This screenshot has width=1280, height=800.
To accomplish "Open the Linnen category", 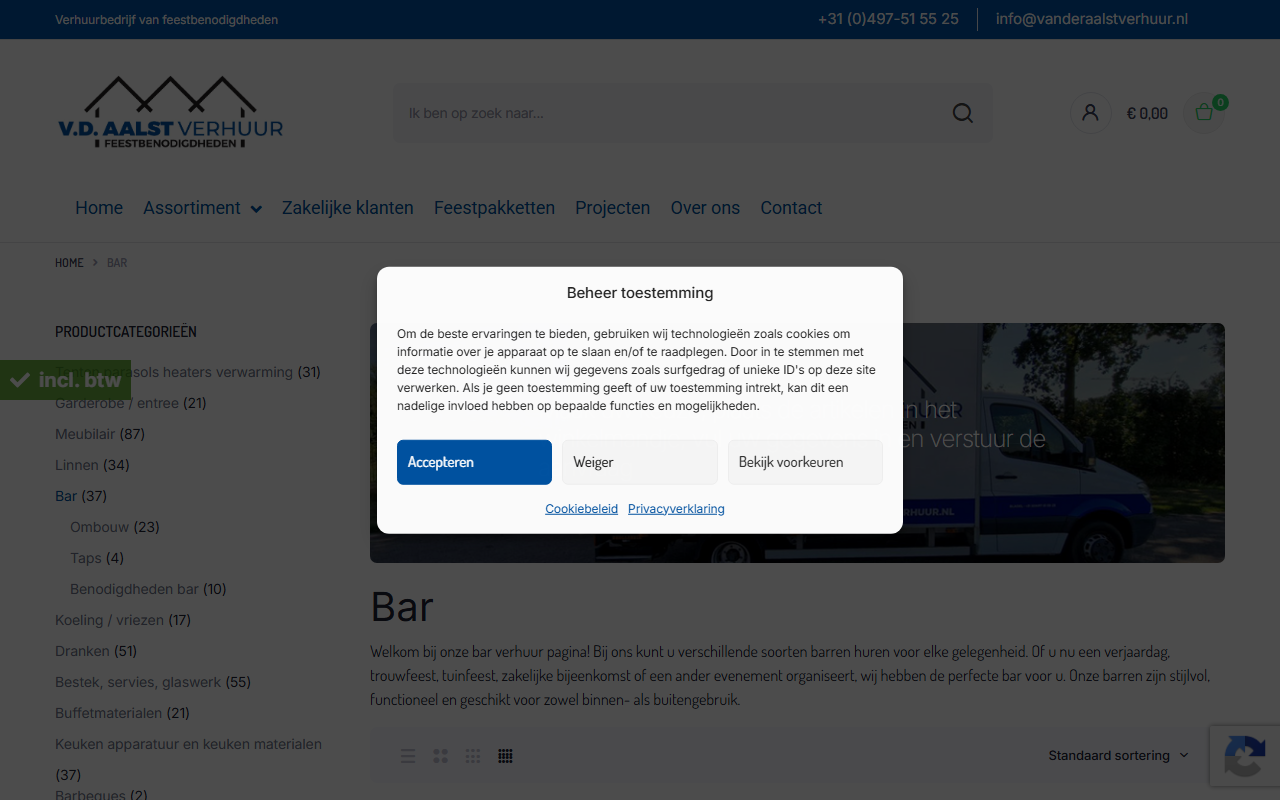I will (x=77, y=465).
